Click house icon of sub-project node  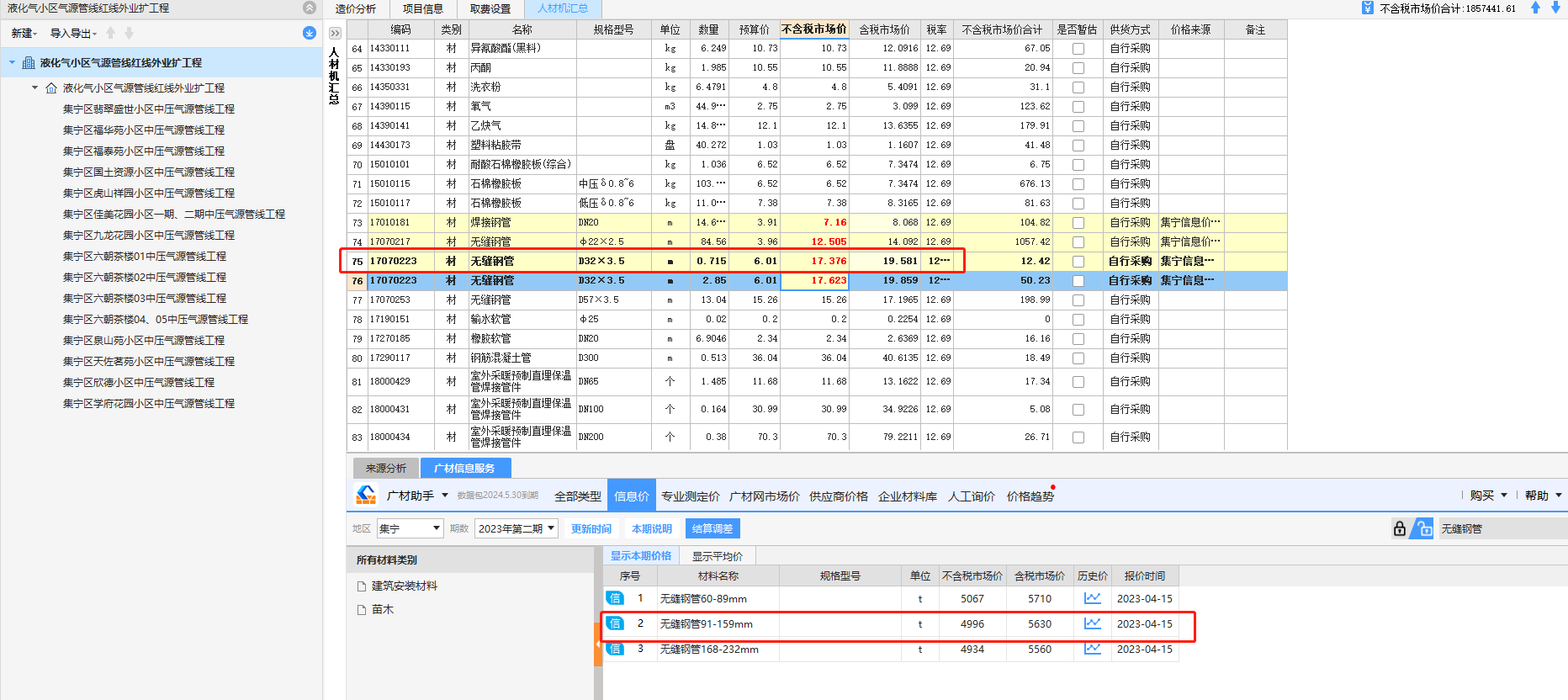click(51, 87)
